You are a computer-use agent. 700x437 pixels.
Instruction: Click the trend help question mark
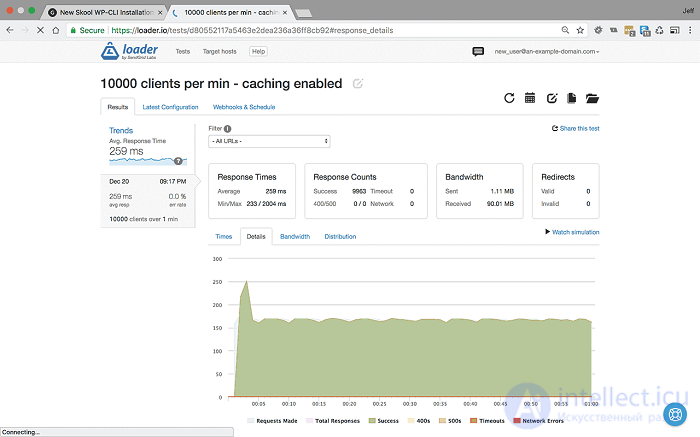coord(178,161)
